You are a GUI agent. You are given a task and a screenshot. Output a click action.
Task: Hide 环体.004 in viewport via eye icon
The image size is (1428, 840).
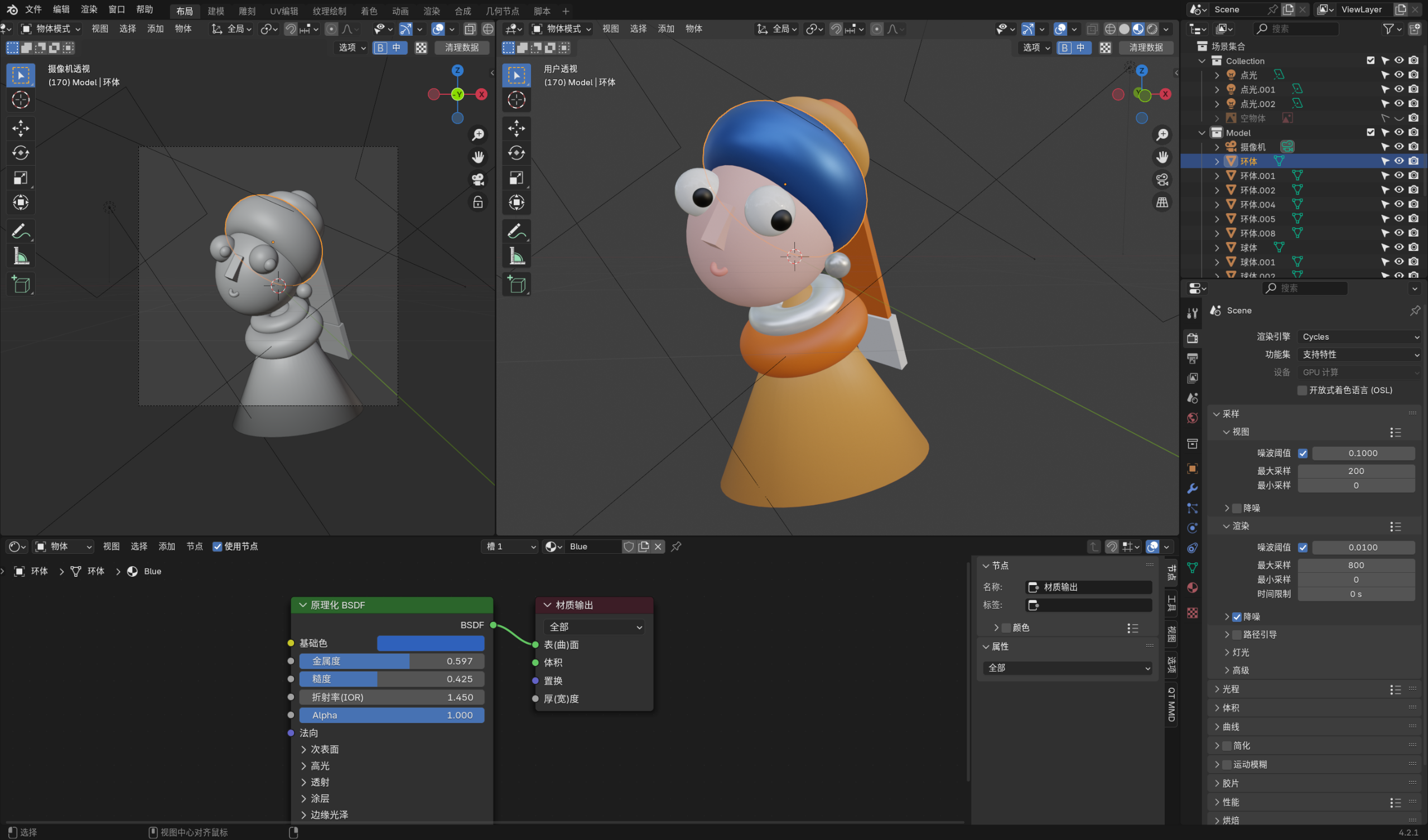coord(1399,204)
